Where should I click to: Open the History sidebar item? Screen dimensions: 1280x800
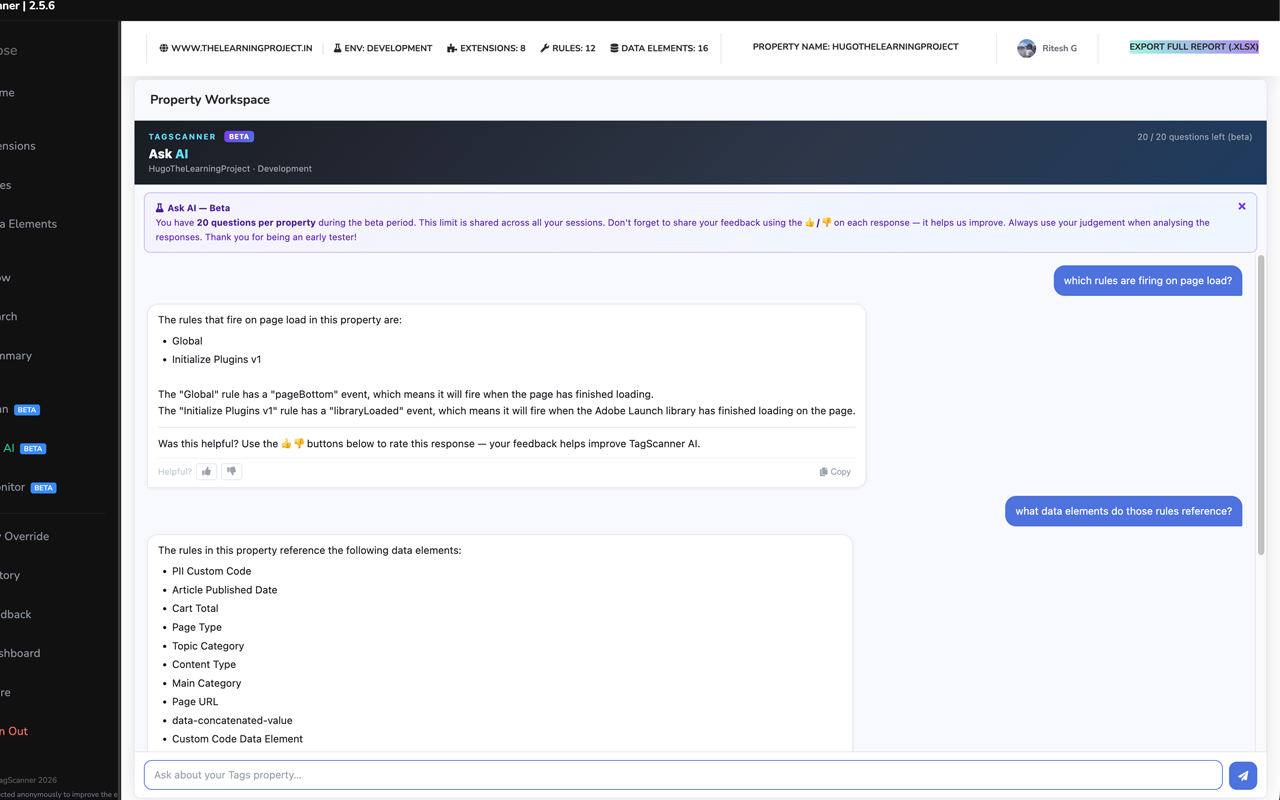coord(10,575)
